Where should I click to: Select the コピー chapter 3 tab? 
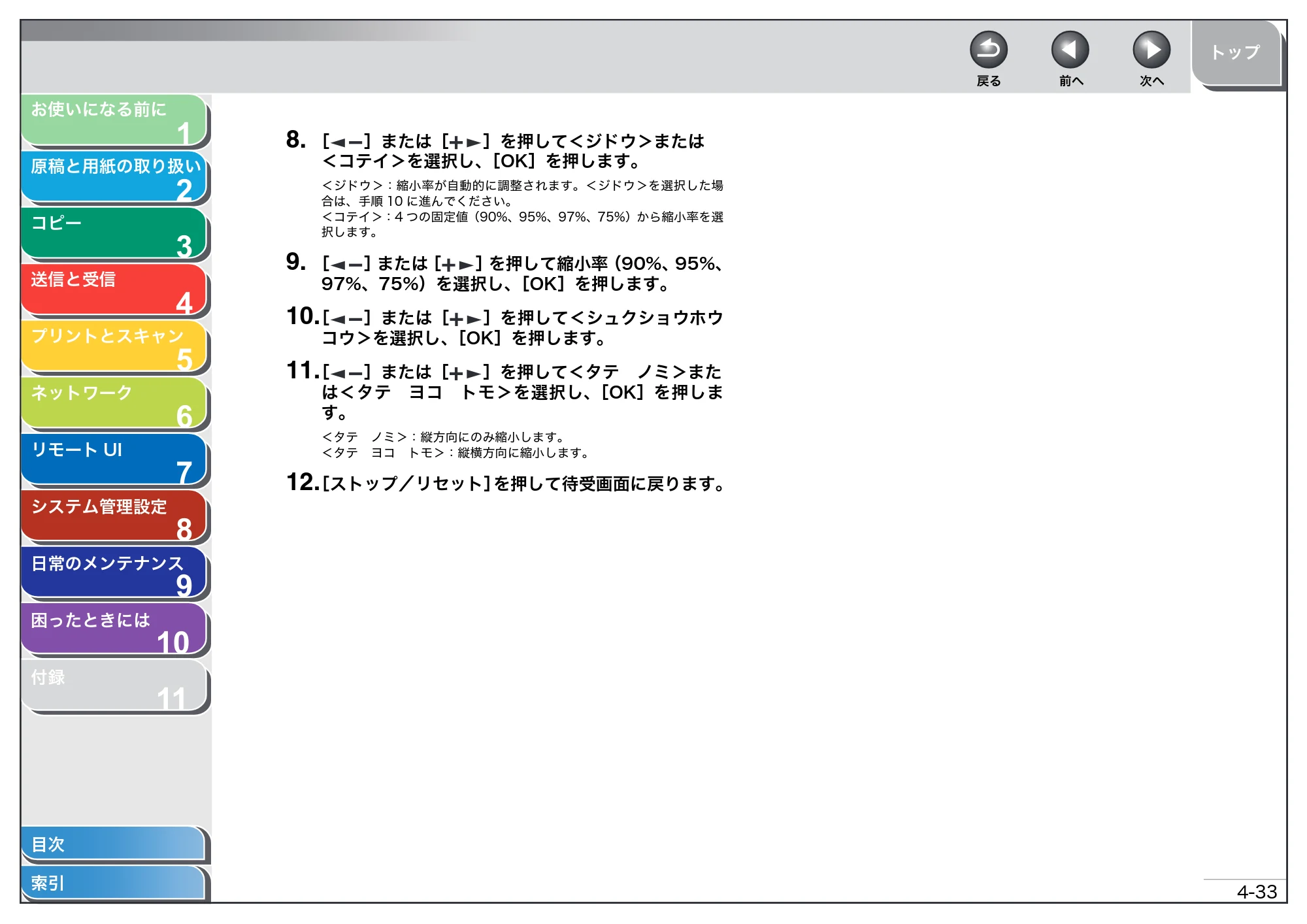click(x=114, y=233)
